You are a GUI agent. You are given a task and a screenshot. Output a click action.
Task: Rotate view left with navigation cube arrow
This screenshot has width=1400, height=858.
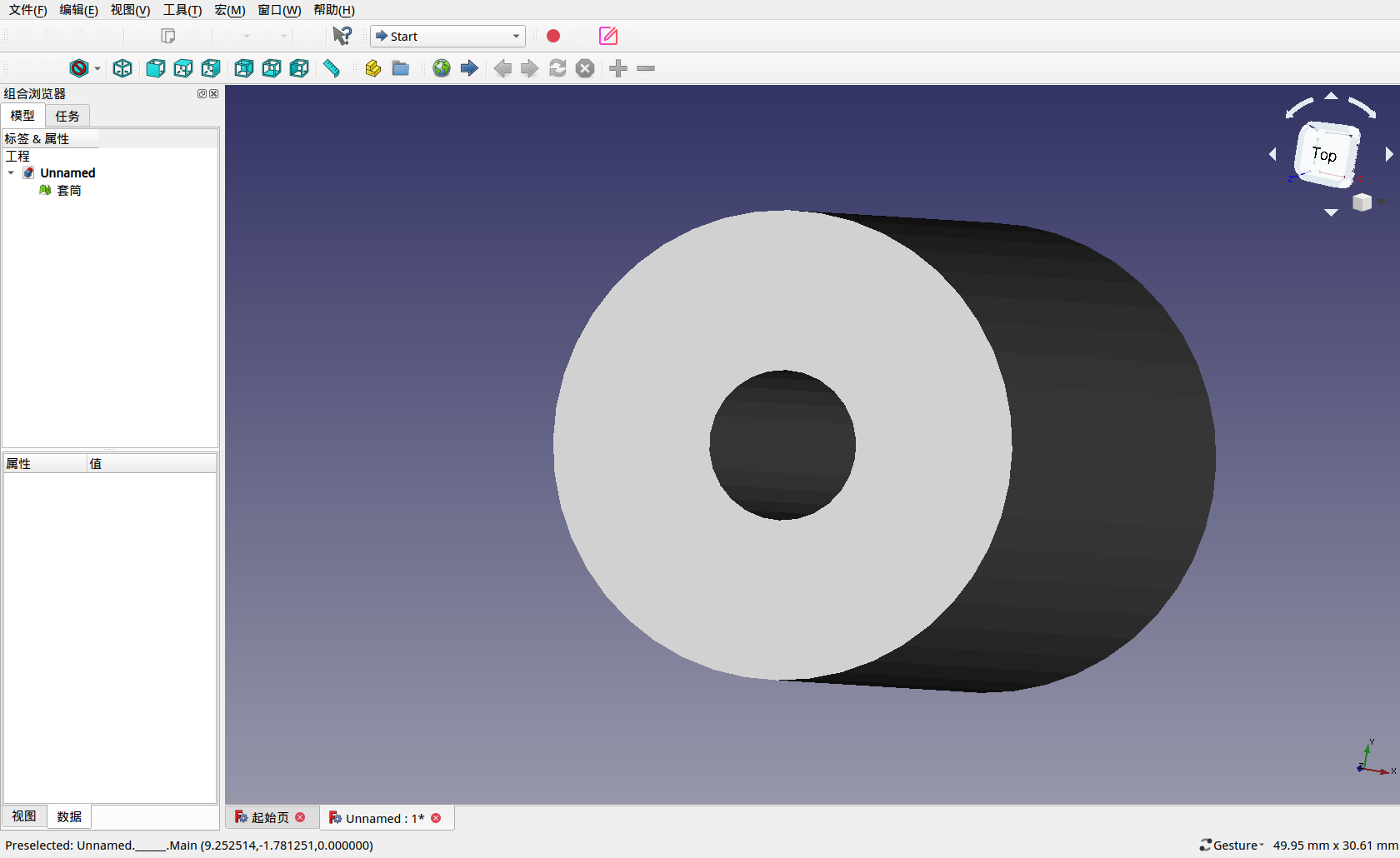tap(1272, 154)
